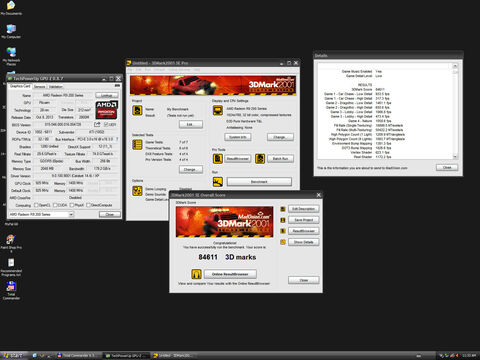Switch to 3DMark2001 taskbar button

174,356
